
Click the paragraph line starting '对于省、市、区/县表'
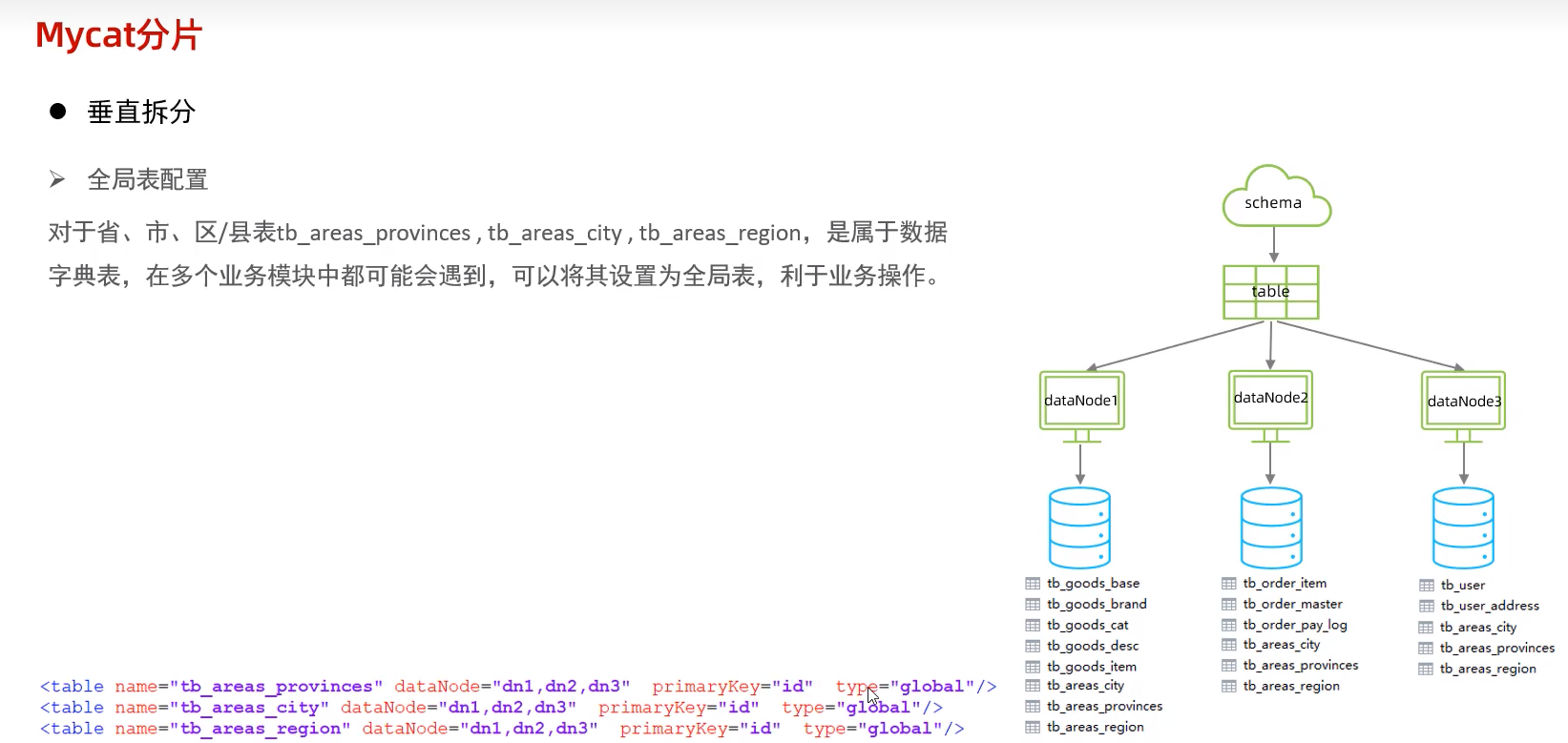pos(498,233)
